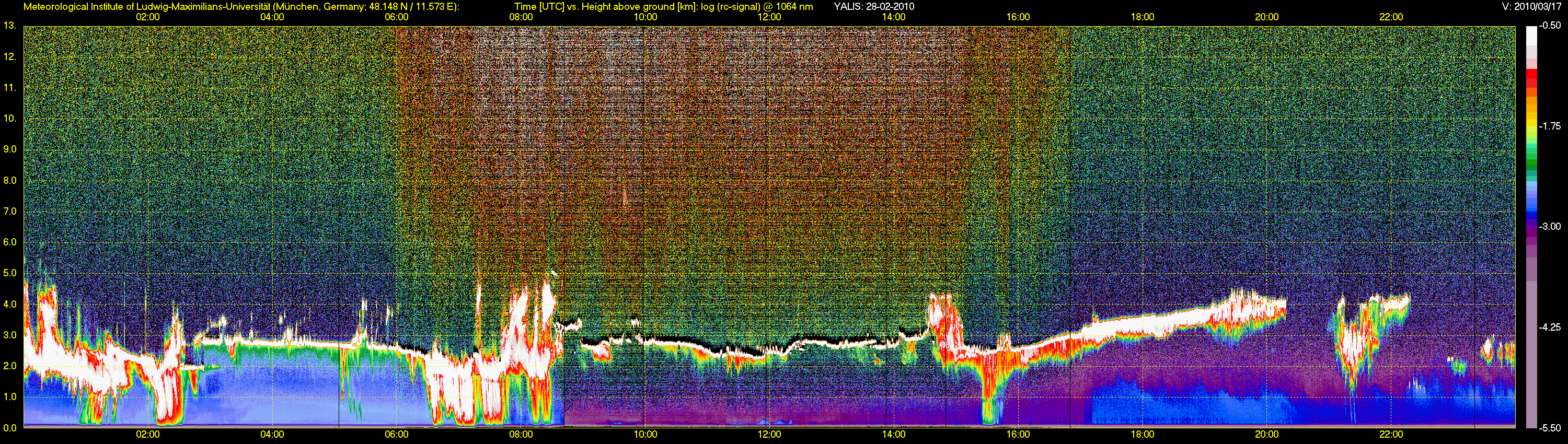Click the -4.25 colorbar value
Screen dimensions: 1568x444
point(1550,327)
